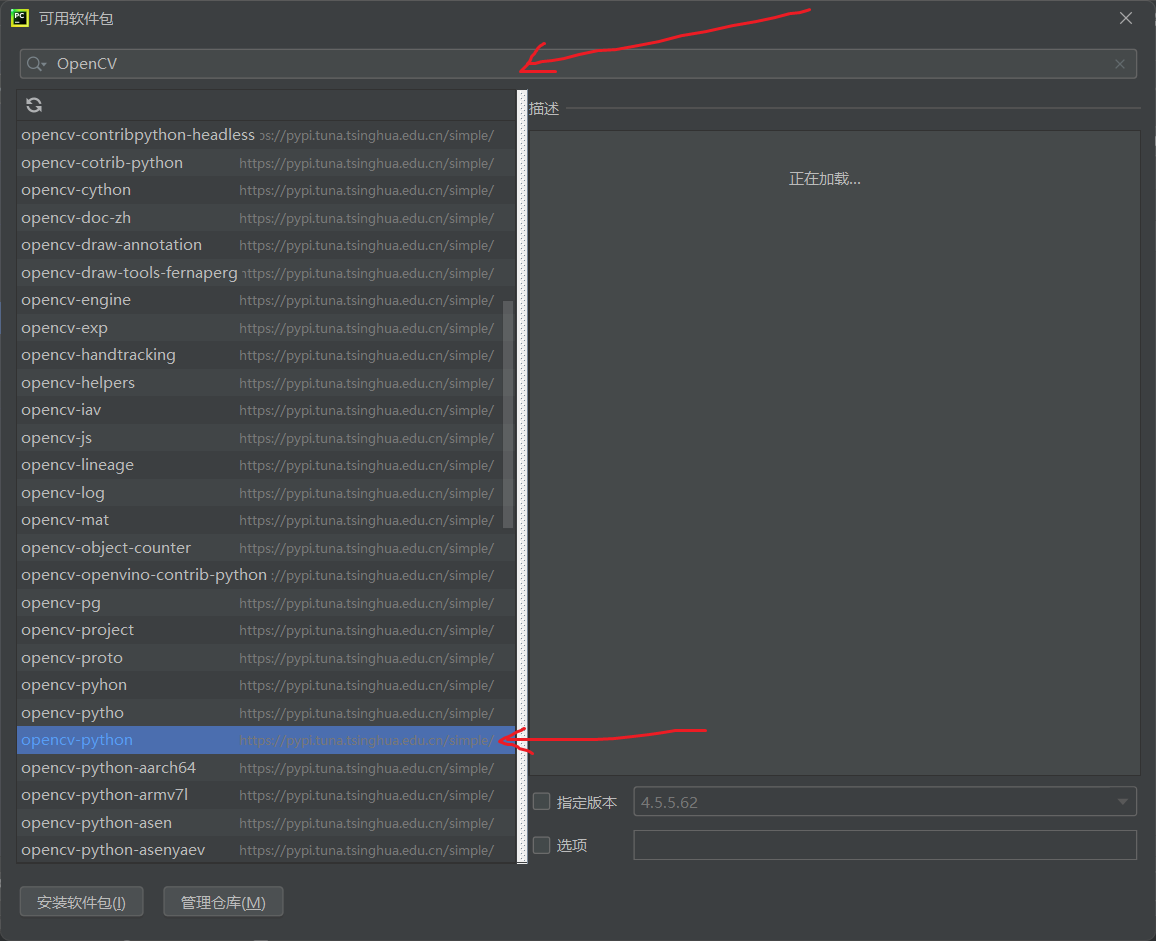Select opencv-python-armv7l package
Viewport: 1156px width, 941px height.
click(266, 795)
